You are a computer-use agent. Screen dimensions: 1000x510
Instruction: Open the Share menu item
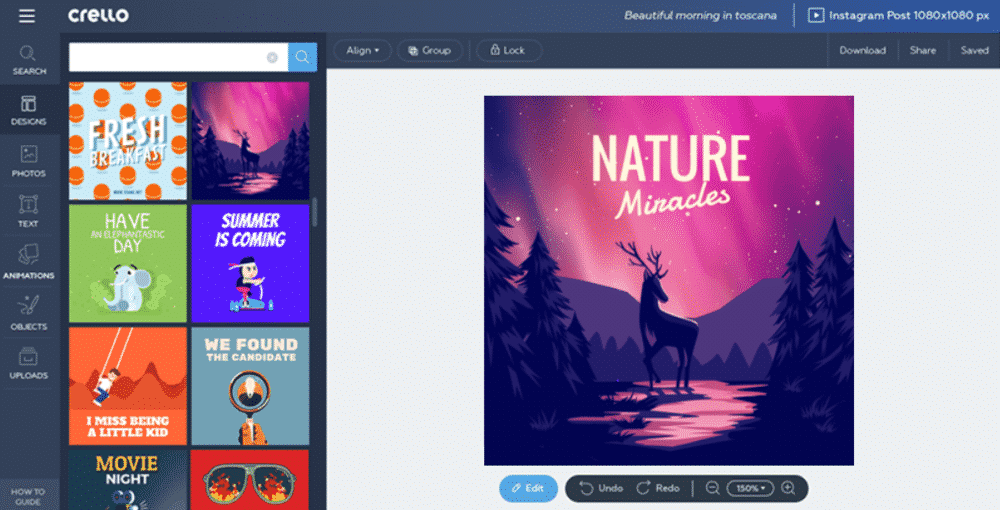click(922, 50)
